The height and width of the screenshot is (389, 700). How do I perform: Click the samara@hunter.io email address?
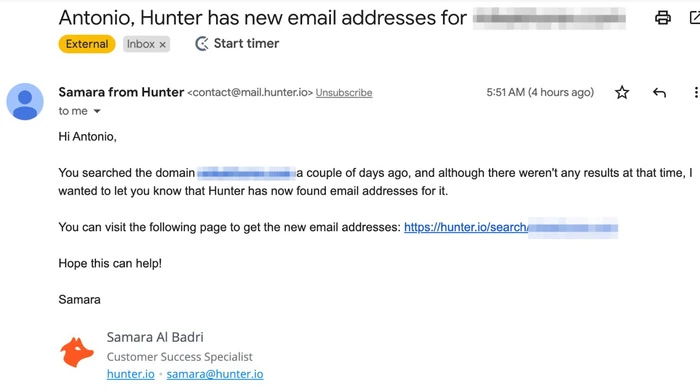(215, 374)
